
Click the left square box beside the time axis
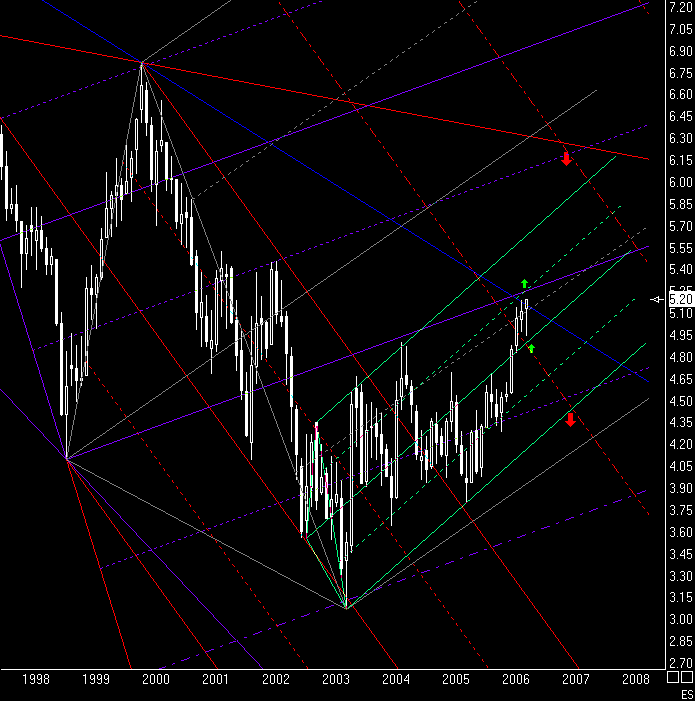(x=673, y=677)
